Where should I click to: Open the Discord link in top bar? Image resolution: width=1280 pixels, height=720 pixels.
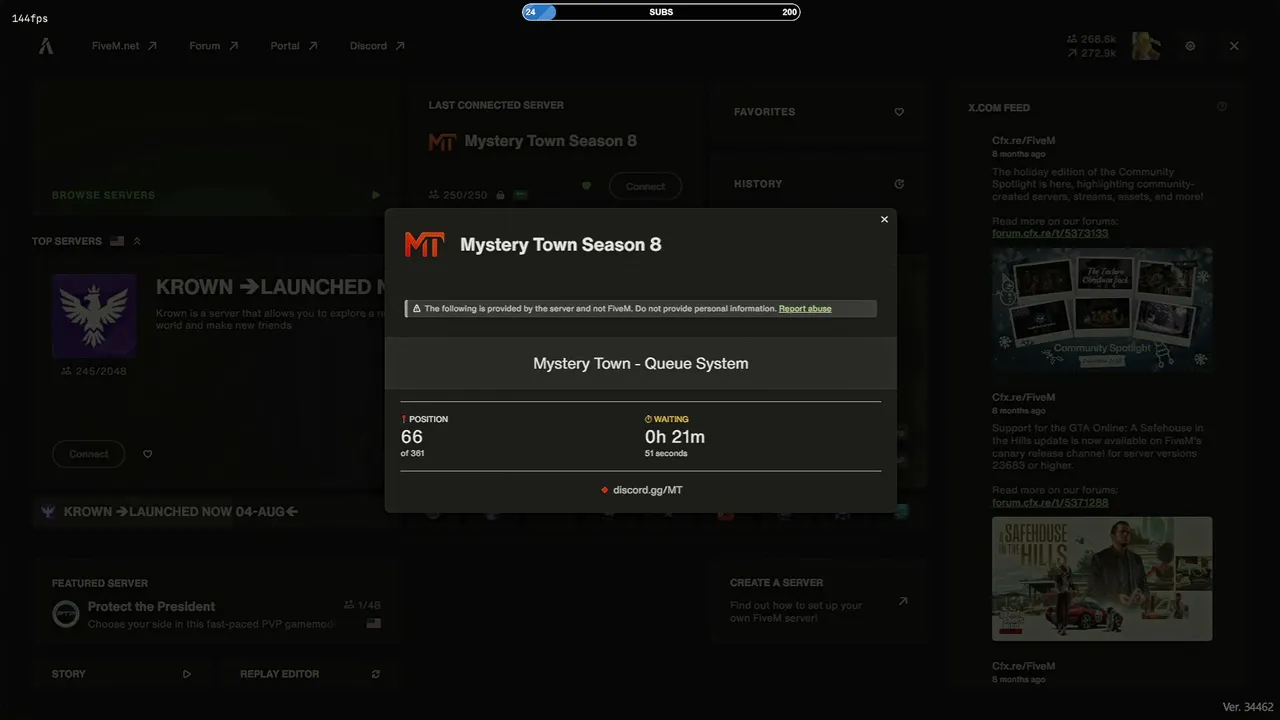click(377, 46)
